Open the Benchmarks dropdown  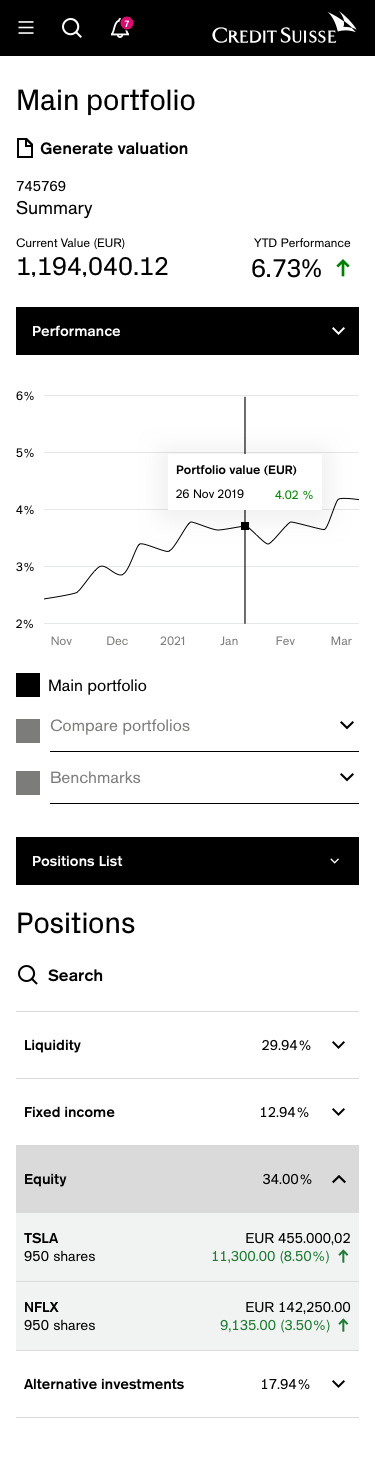click(x=204, y=779)
